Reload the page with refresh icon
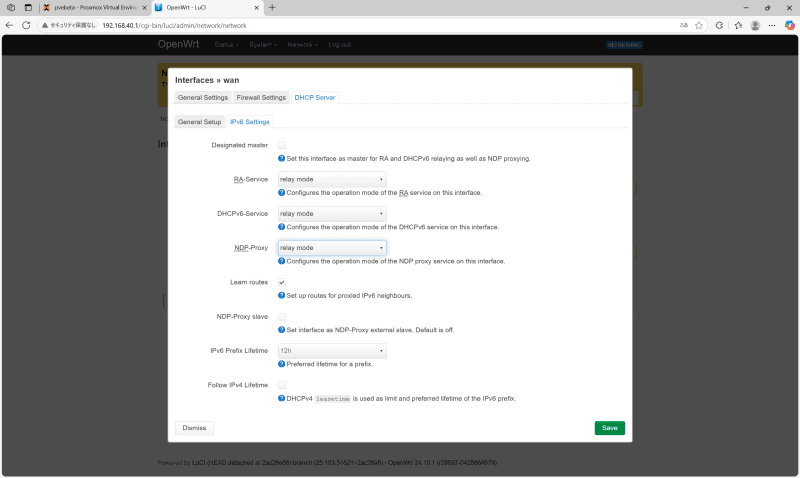This screenshot has height=478, width=800. tap(26, 25)
